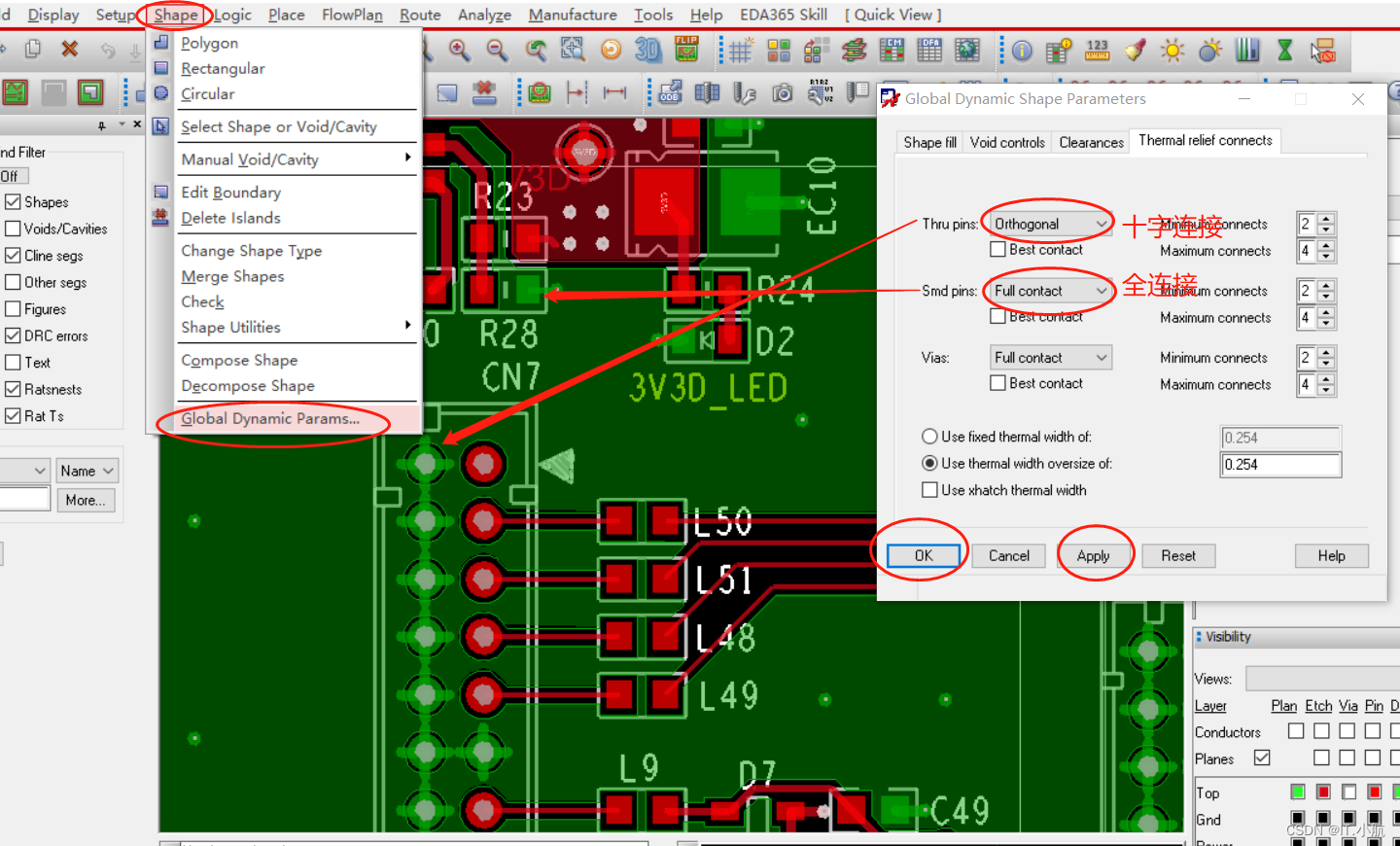Viewport: 1400px width, 846px height.
Task: Select Use fixed thermal width radio
Action: (x=929, y=437)
